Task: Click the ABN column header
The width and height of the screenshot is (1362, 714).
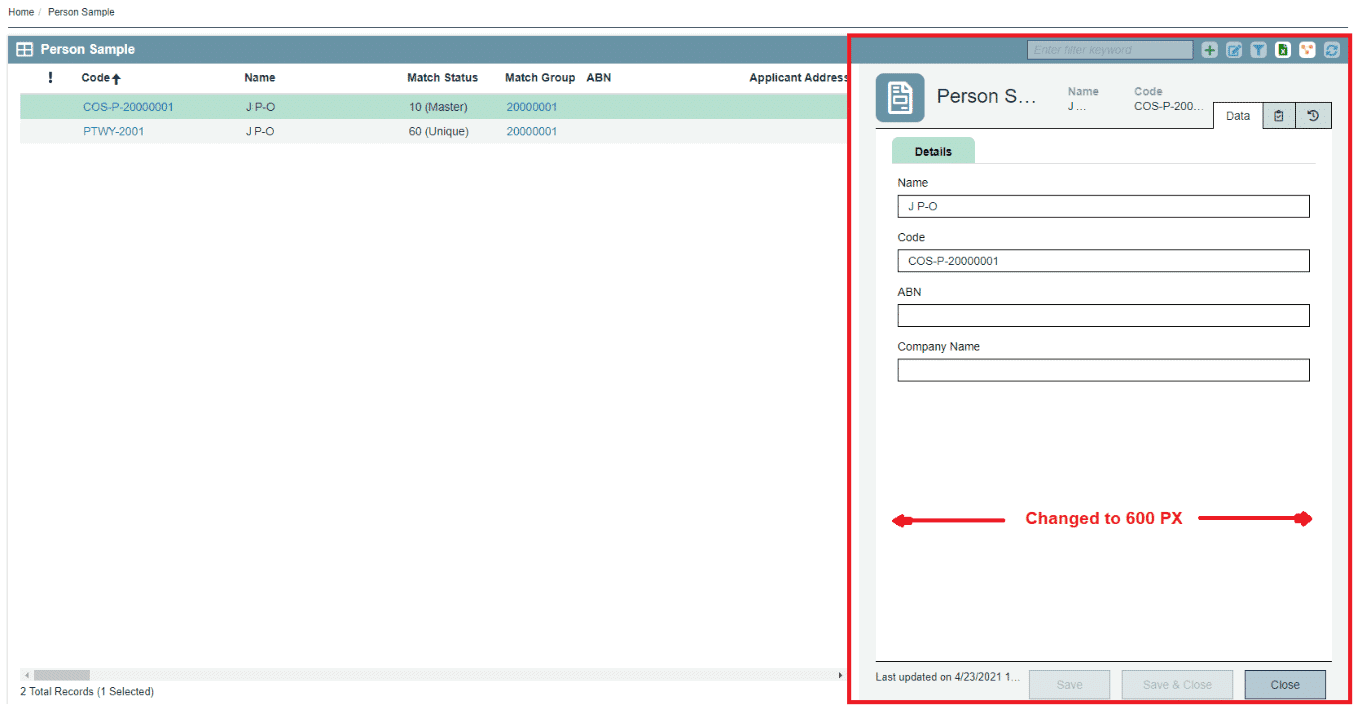Action: (599, 77)
